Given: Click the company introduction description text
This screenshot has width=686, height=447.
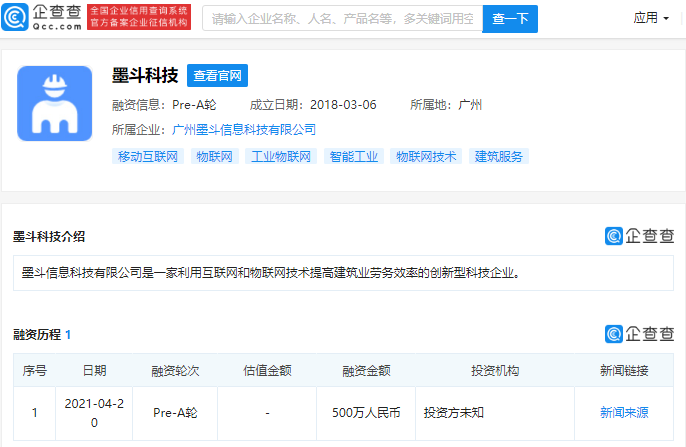Looking at the screenshot, I should (270, 273).
